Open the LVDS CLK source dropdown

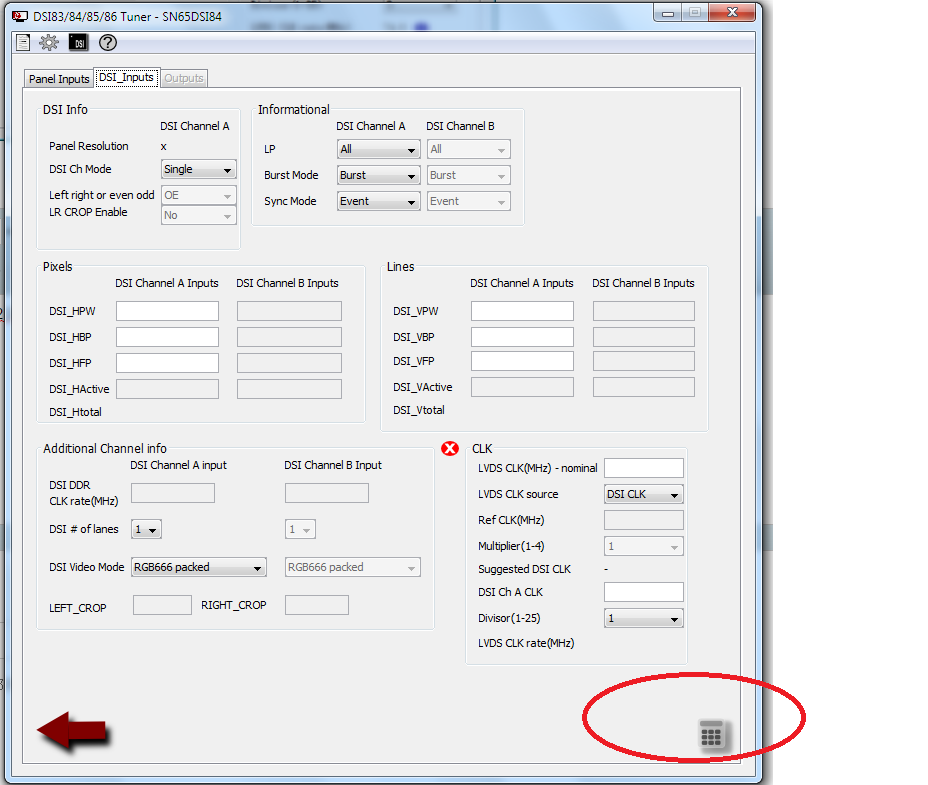[x=644, y=494]
